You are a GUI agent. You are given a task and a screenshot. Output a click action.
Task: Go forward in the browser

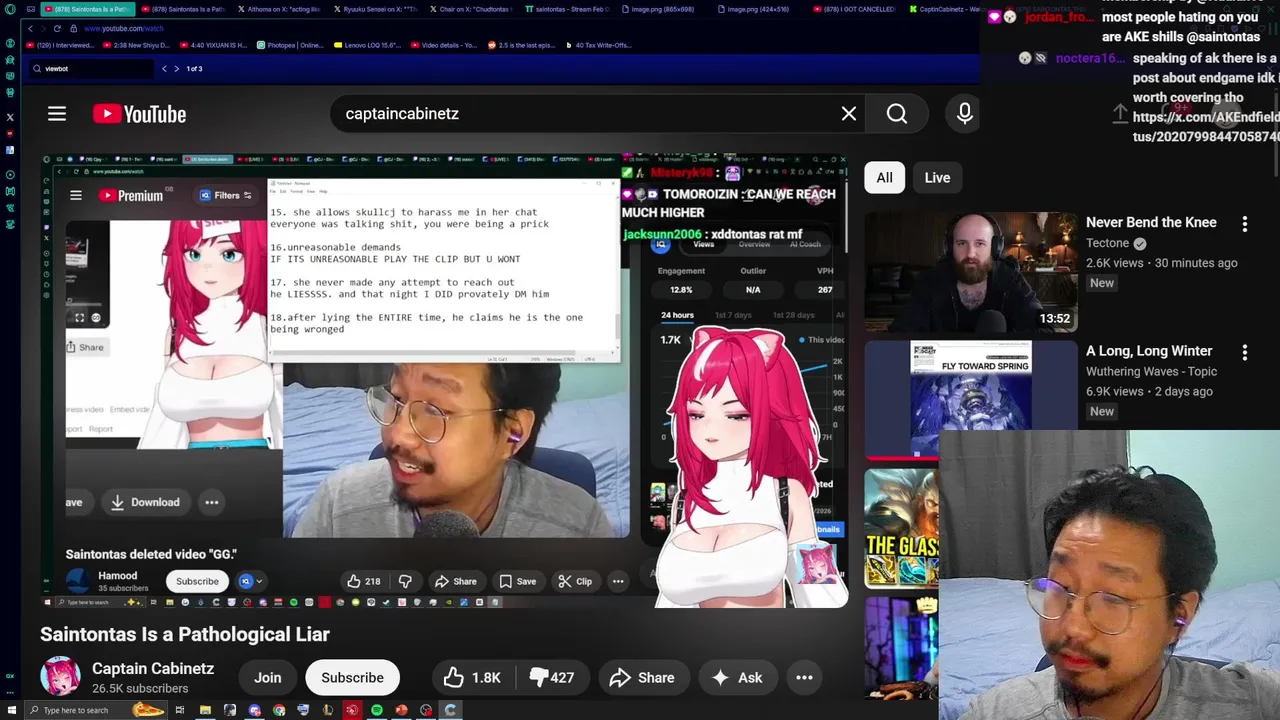(x=43, y=28)
